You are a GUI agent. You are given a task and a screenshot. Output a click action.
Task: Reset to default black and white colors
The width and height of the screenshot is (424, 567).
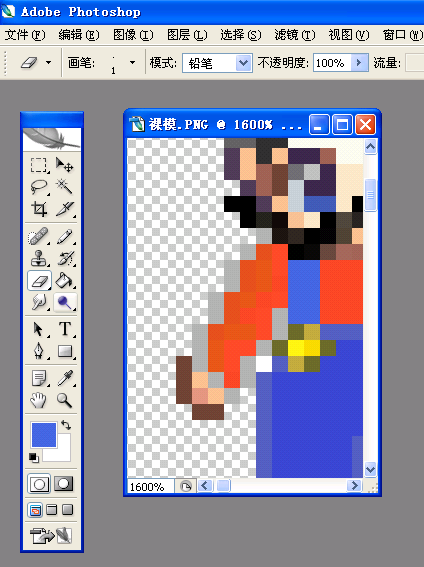pyautogui.click(x=34, y=458)
